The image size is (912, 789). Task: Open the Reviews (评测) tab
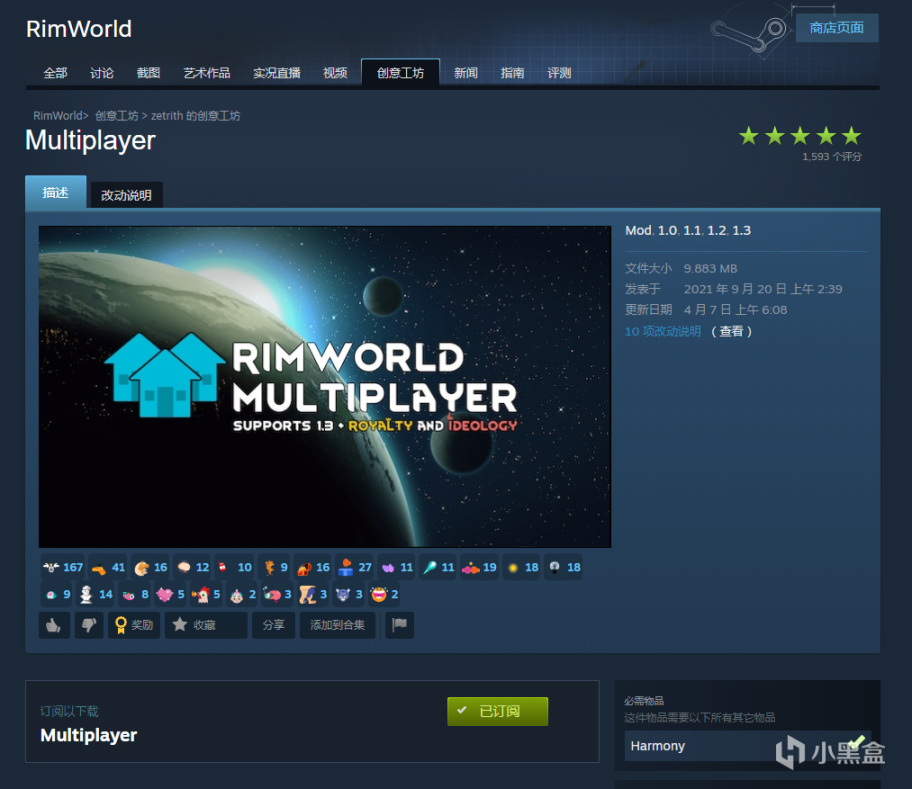tap(559, 73)
